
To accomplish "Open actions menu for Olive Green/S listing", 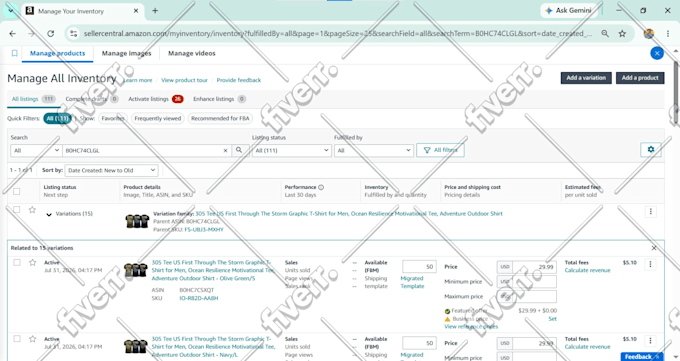I will (651, 264).
